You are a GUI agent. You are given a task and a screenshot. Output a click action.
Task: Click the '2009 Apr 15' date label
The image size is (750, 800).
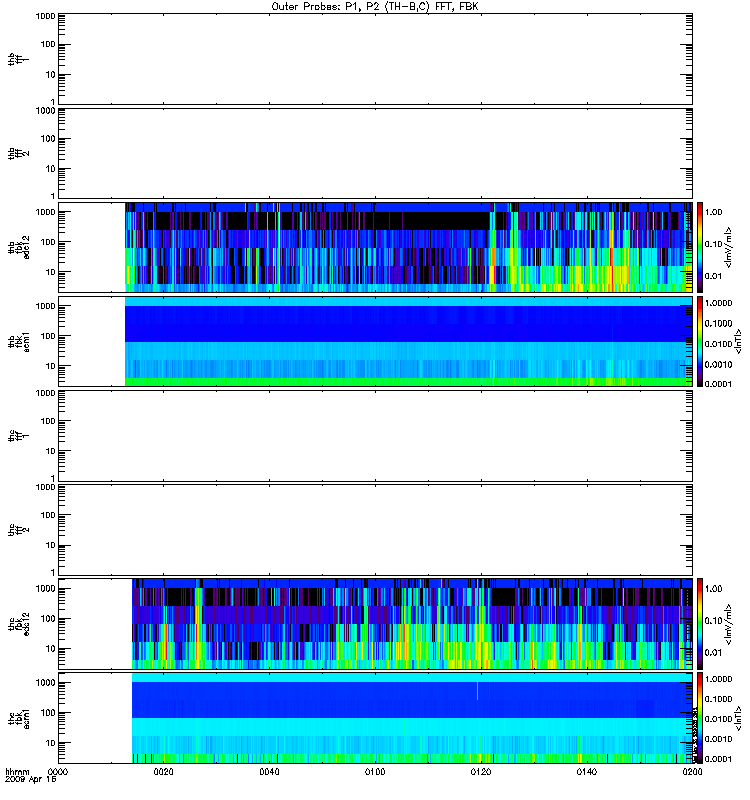point(31,780)
